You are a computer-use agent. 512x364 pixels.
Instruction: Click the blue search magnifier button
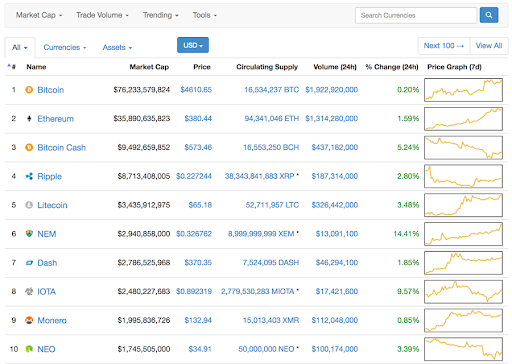pos(489,15)
